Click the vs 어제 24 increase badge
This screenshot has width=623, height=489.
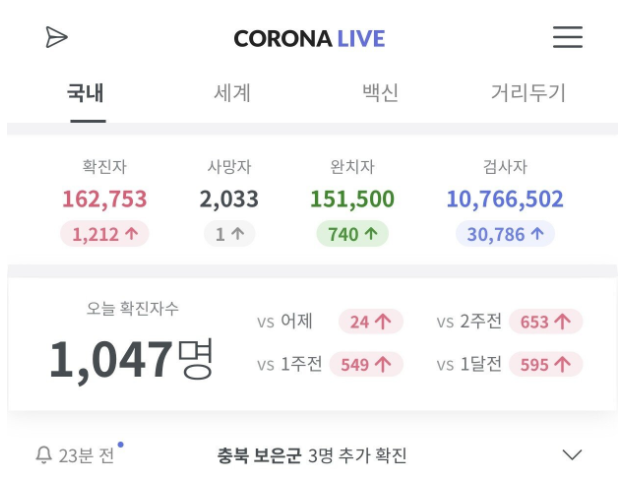(x=371, y=321)
